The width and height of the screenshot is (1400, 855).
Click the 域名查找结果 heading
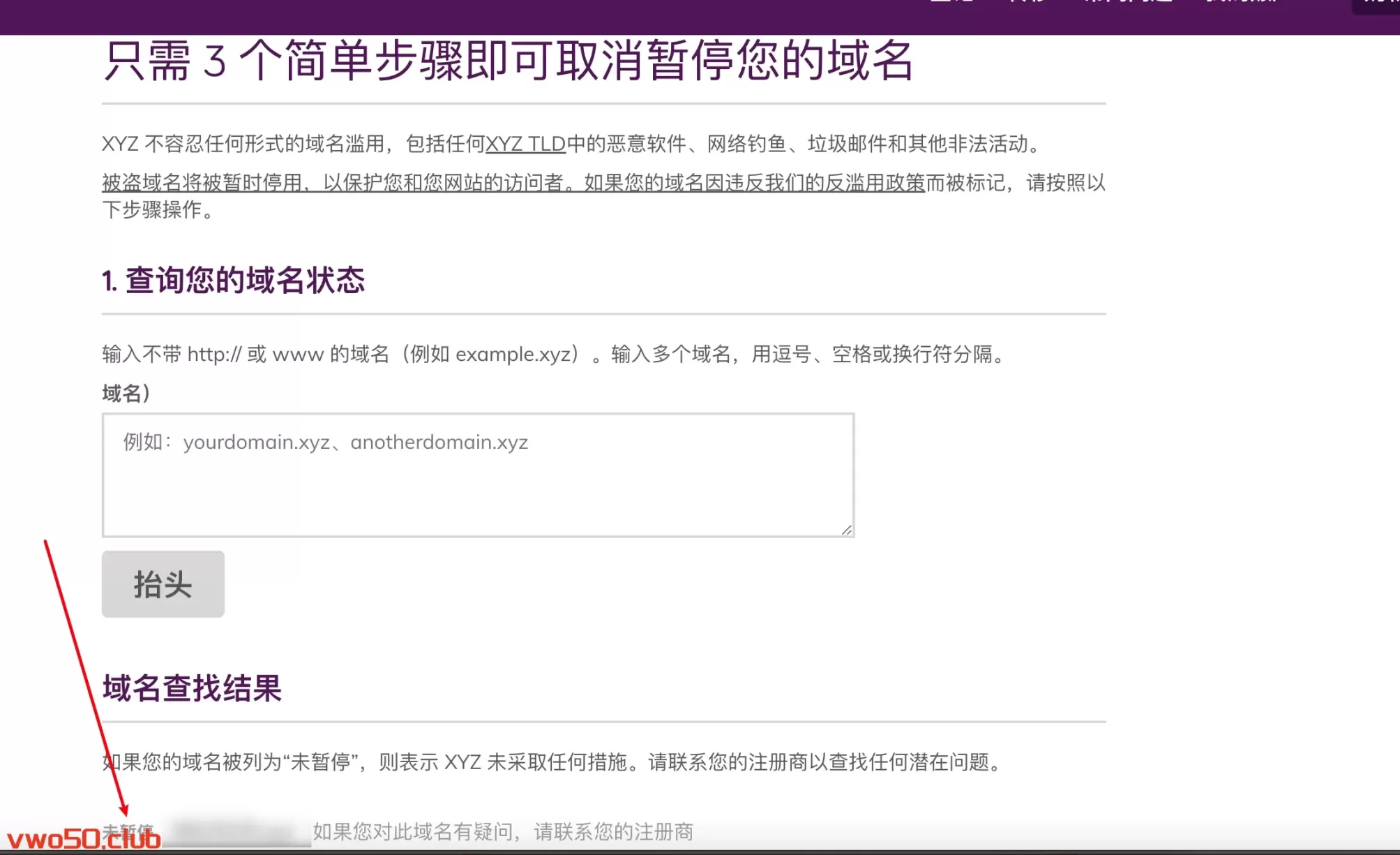click(192, 688)
